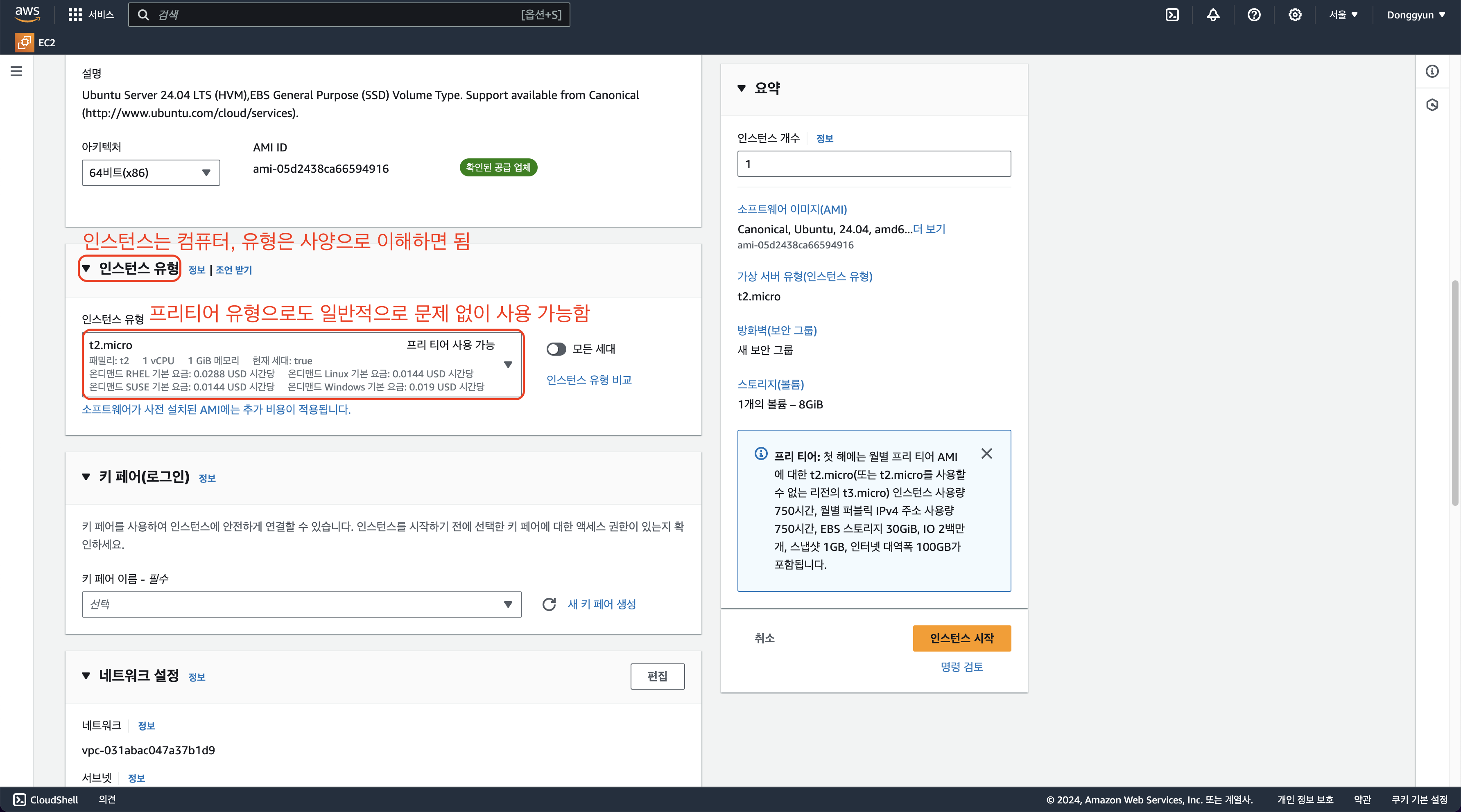Open the 키 페어 이름 선택 dropdown
The image size is (1461, 812).
point(301,604)
